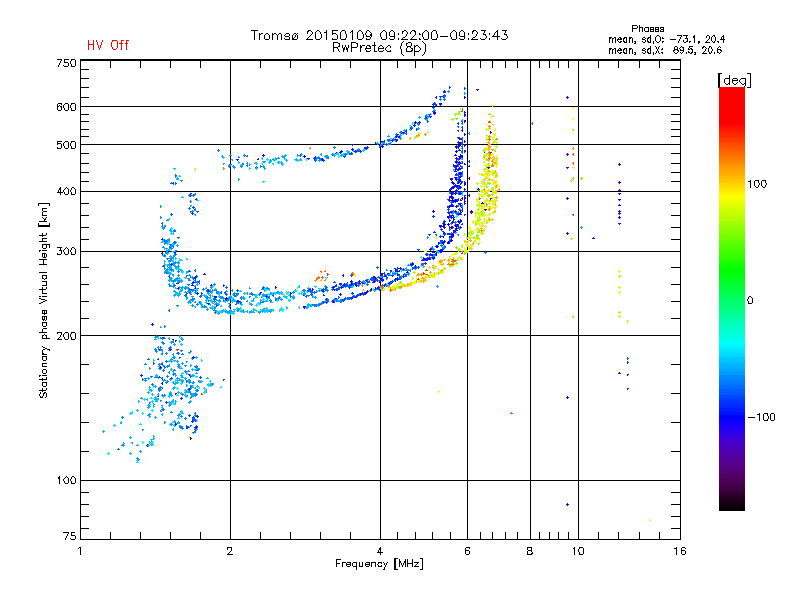Click the y-axis tick label "100" on height axis
This screenshot has height=600, width=800.
(x=66, y=480)
